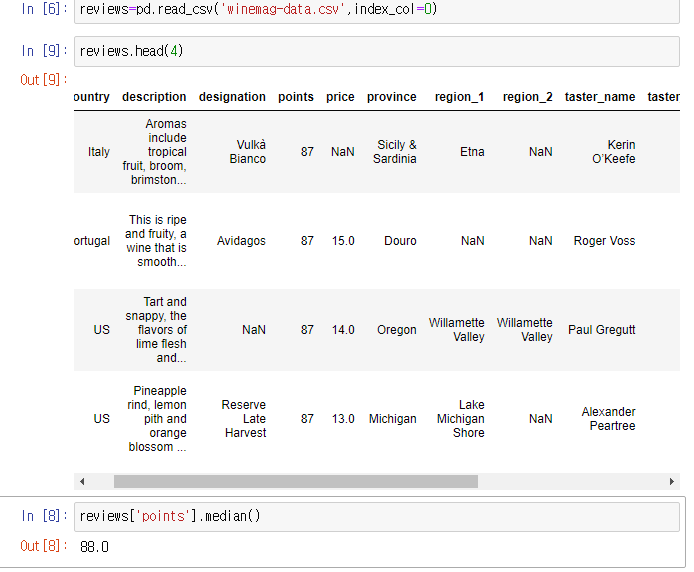694x572 pixels.
Task: Click the 'designation' column header
Action: coord(232,97)
